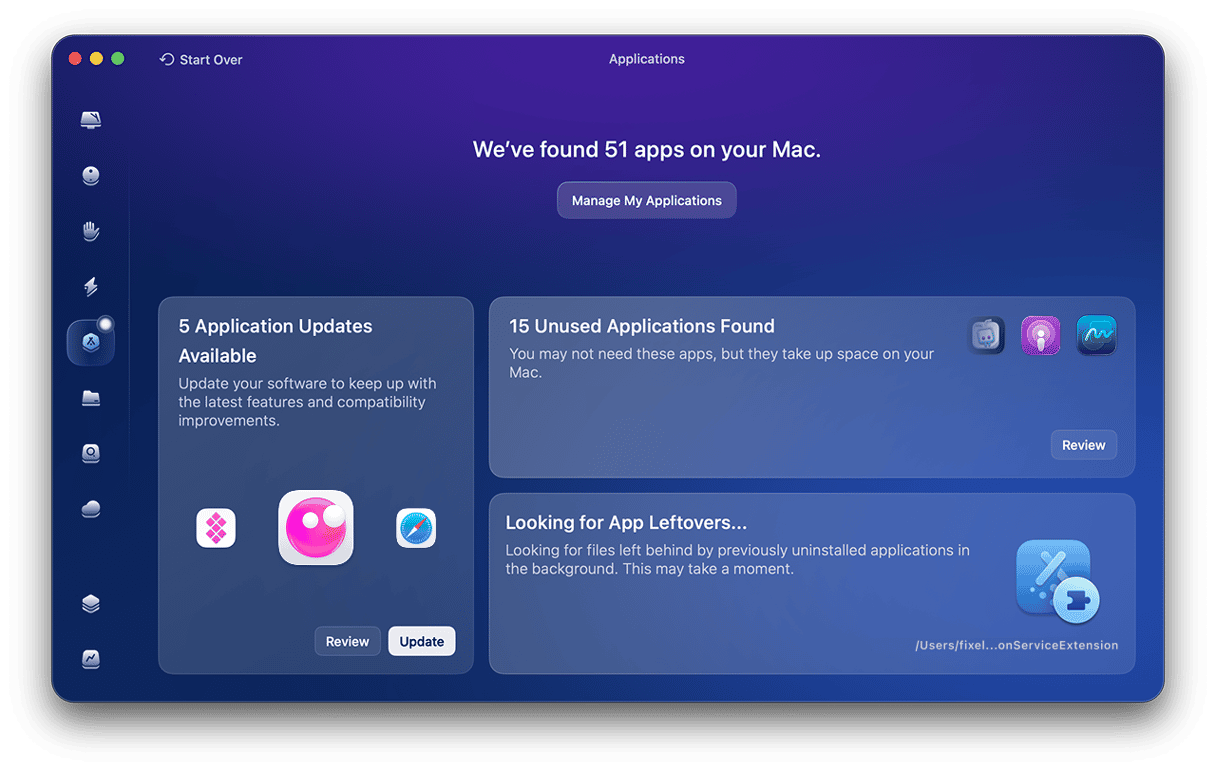Click the purple Podcasts app icon

(x=1041, y=336)
